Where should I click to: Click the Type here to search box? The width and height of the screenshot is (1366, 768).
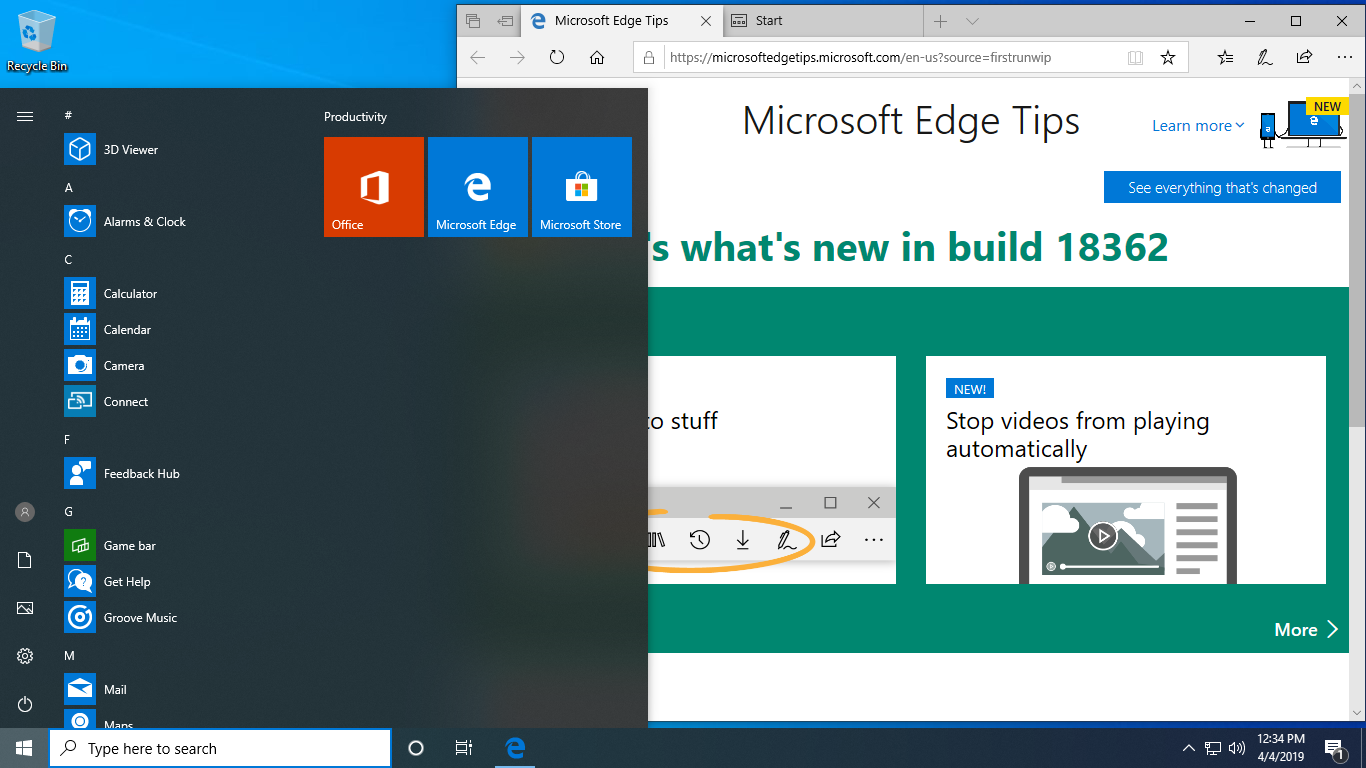click(x=220, y=748)
